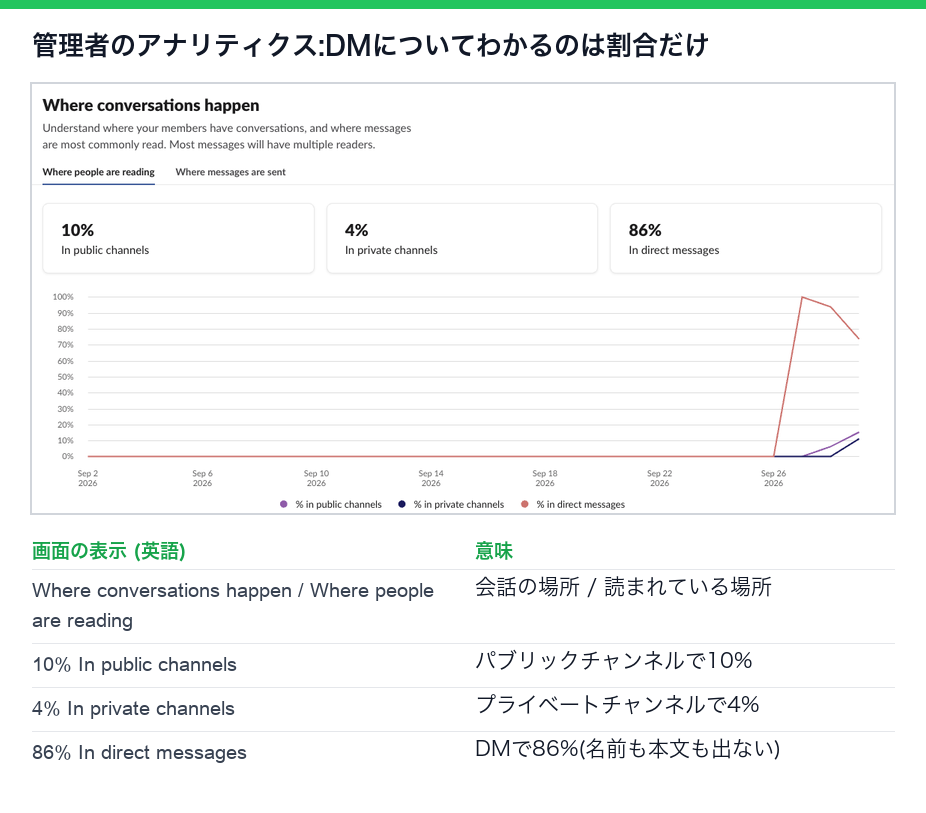Click the '% in public channels' legend label
This screenshot has width=926, height=813.
pyautogui.click(x=338, y=504)
